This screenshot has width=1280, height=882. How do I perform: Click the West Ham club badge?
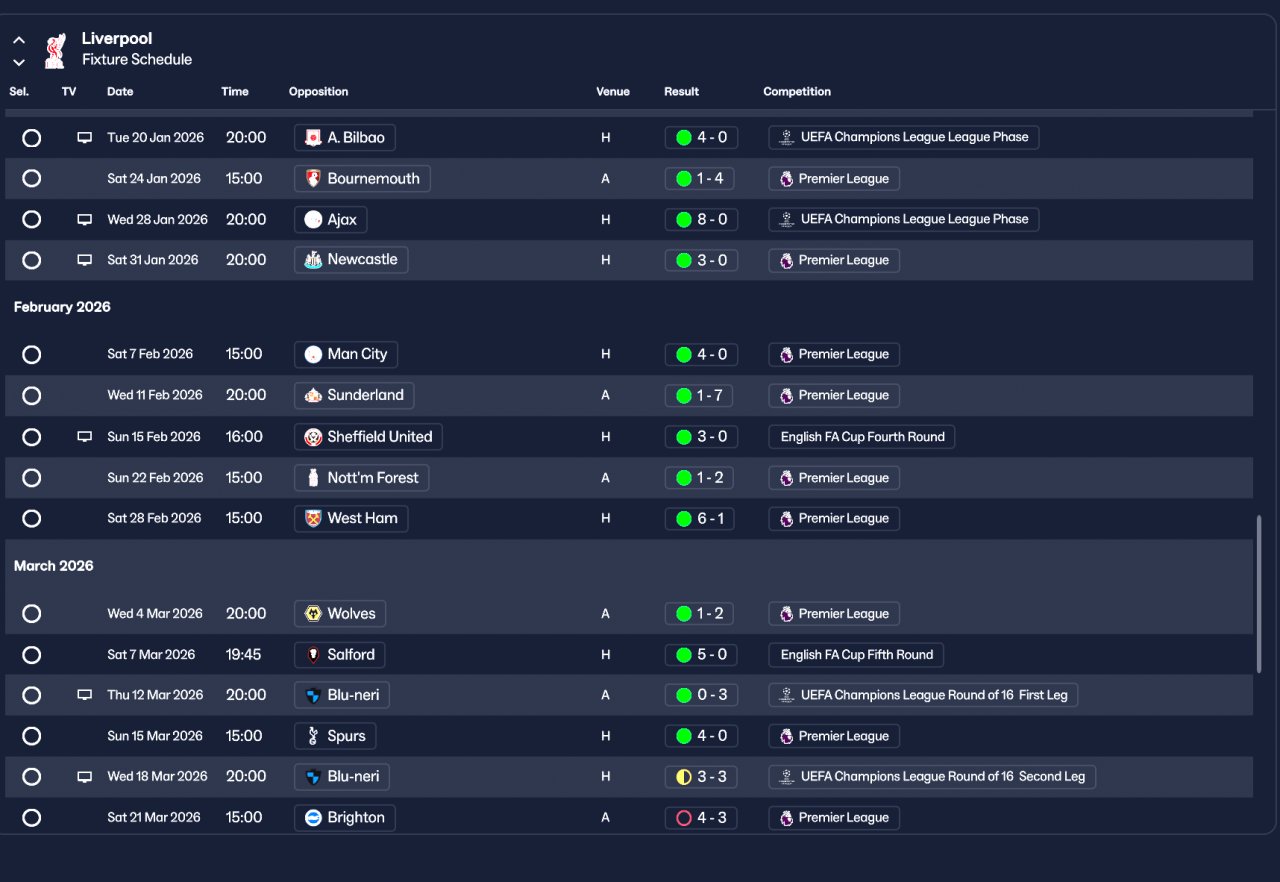(313, 519)
